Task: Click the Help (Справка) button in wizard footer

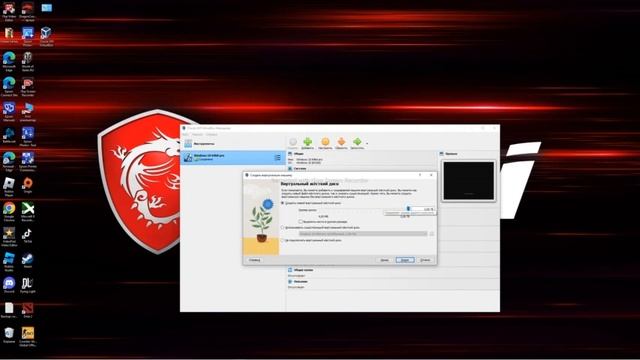Action: click(x=255, y=260)
